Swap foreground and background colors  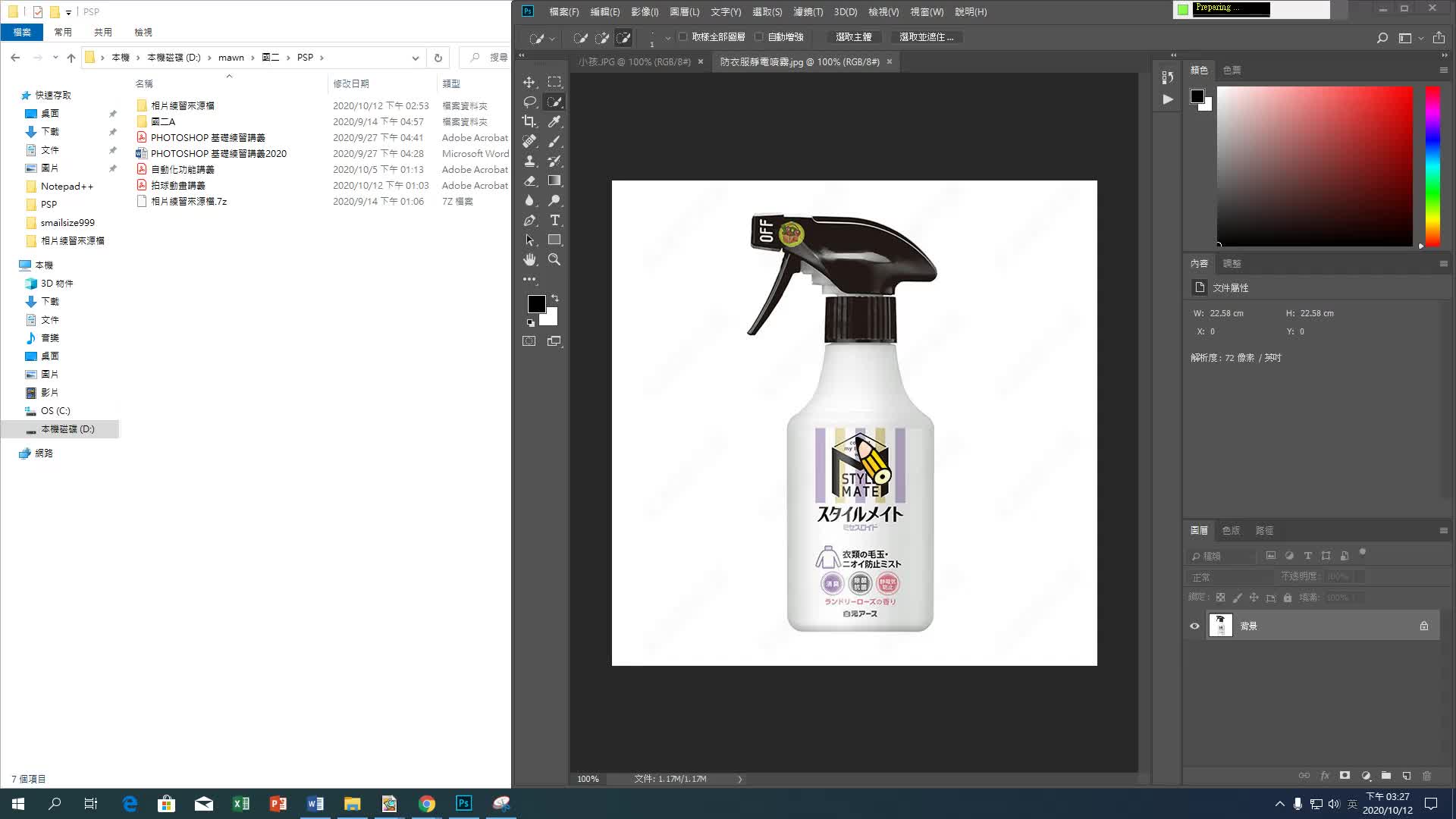[555, 298]
